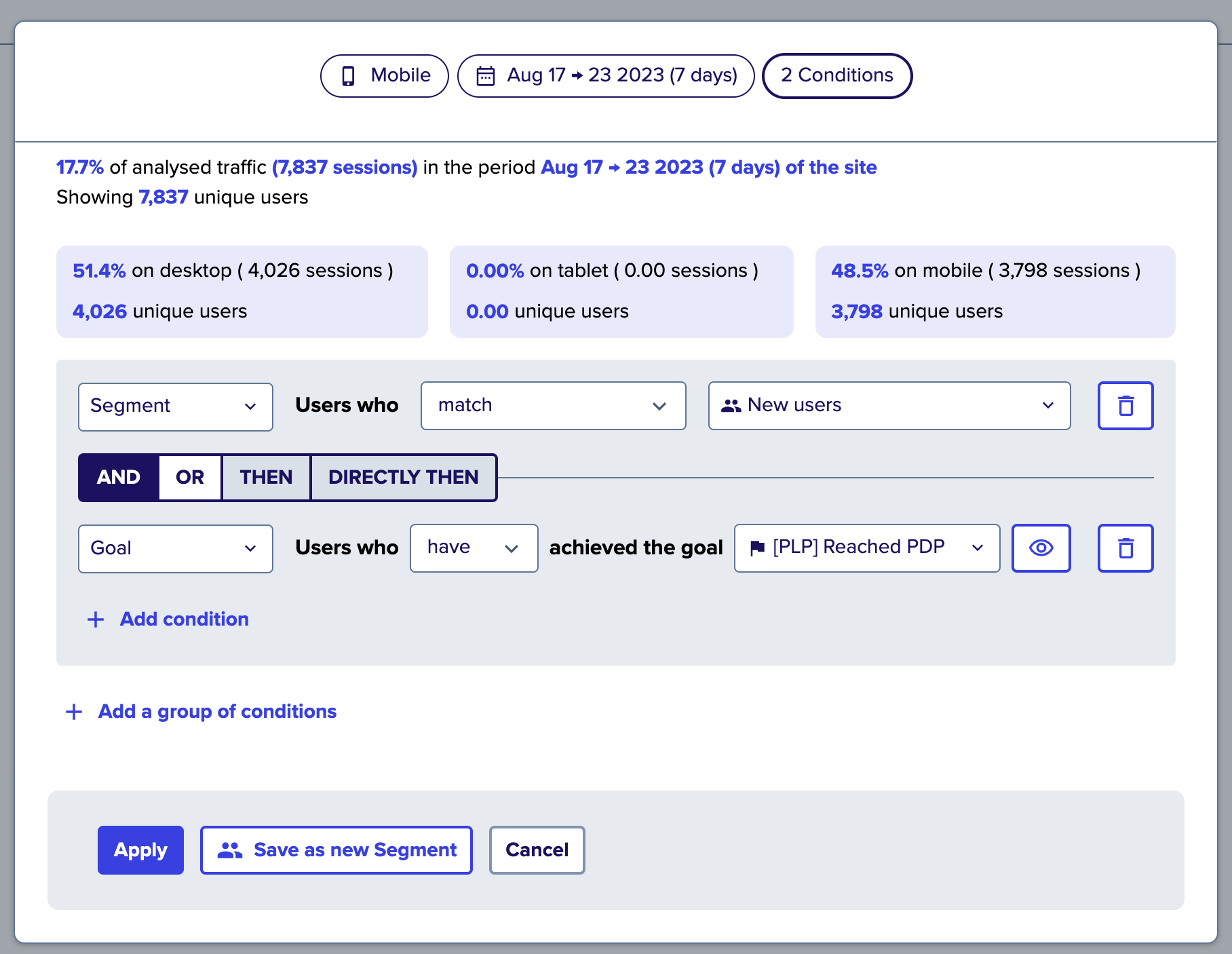This screenshot has height=954, width=1232.
Task: Expand the Goal condition type dropdown
Action: pos(176,548)
